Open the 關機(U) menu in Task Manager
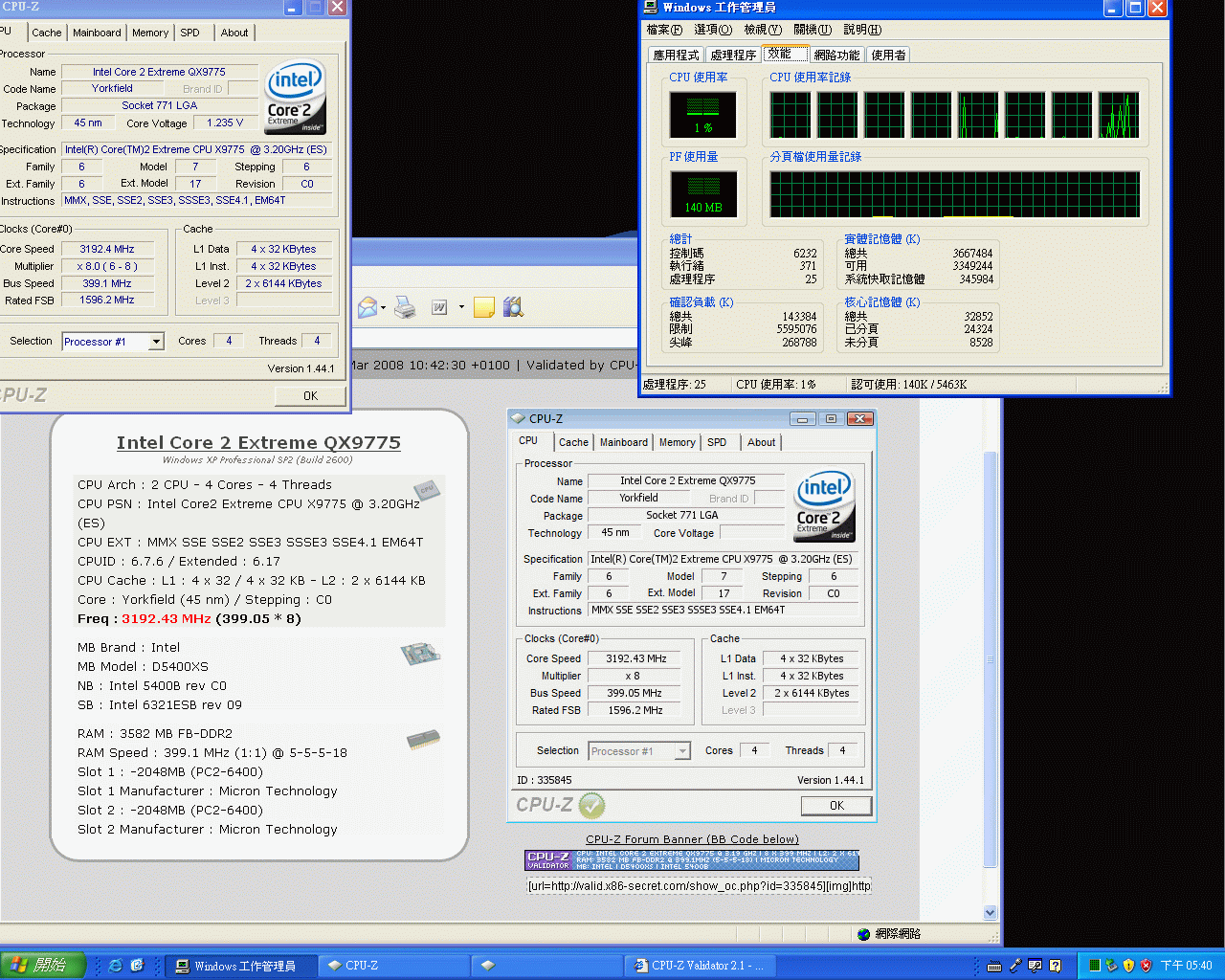 click(813, 30)
